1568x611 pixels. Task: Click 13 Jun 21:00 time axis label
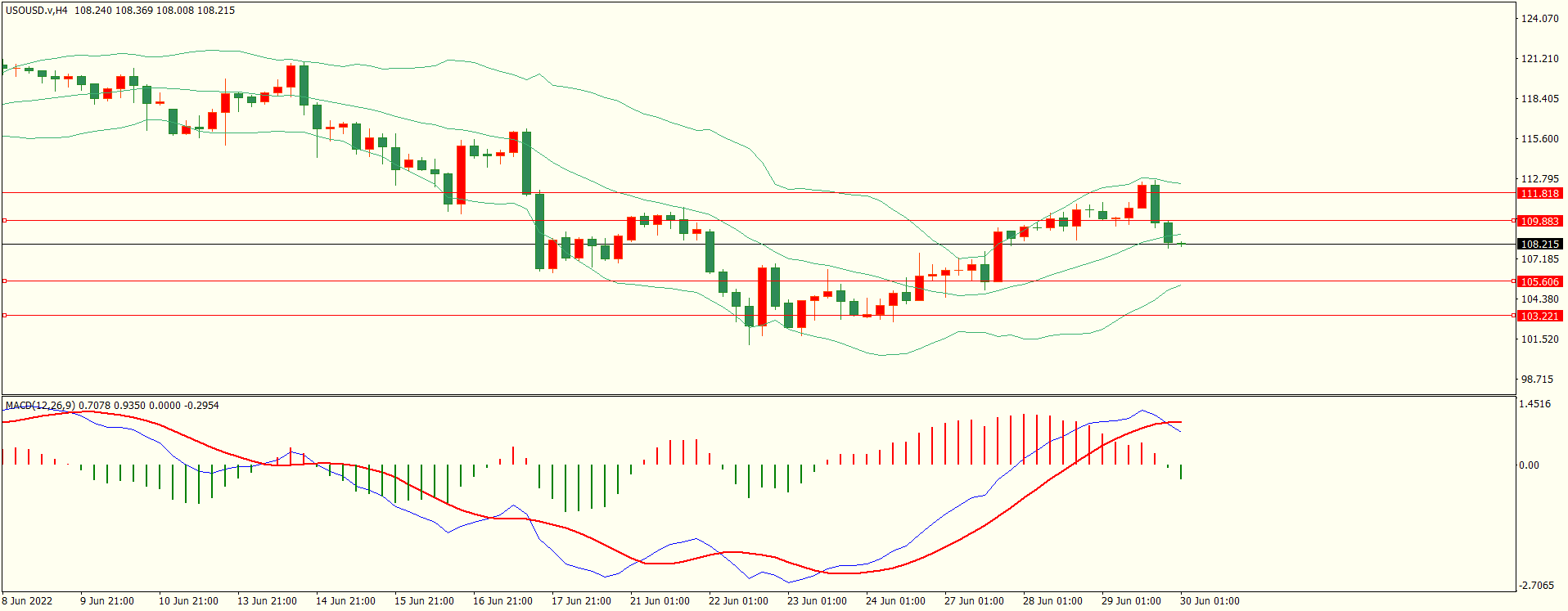click(x=267, y=601)
